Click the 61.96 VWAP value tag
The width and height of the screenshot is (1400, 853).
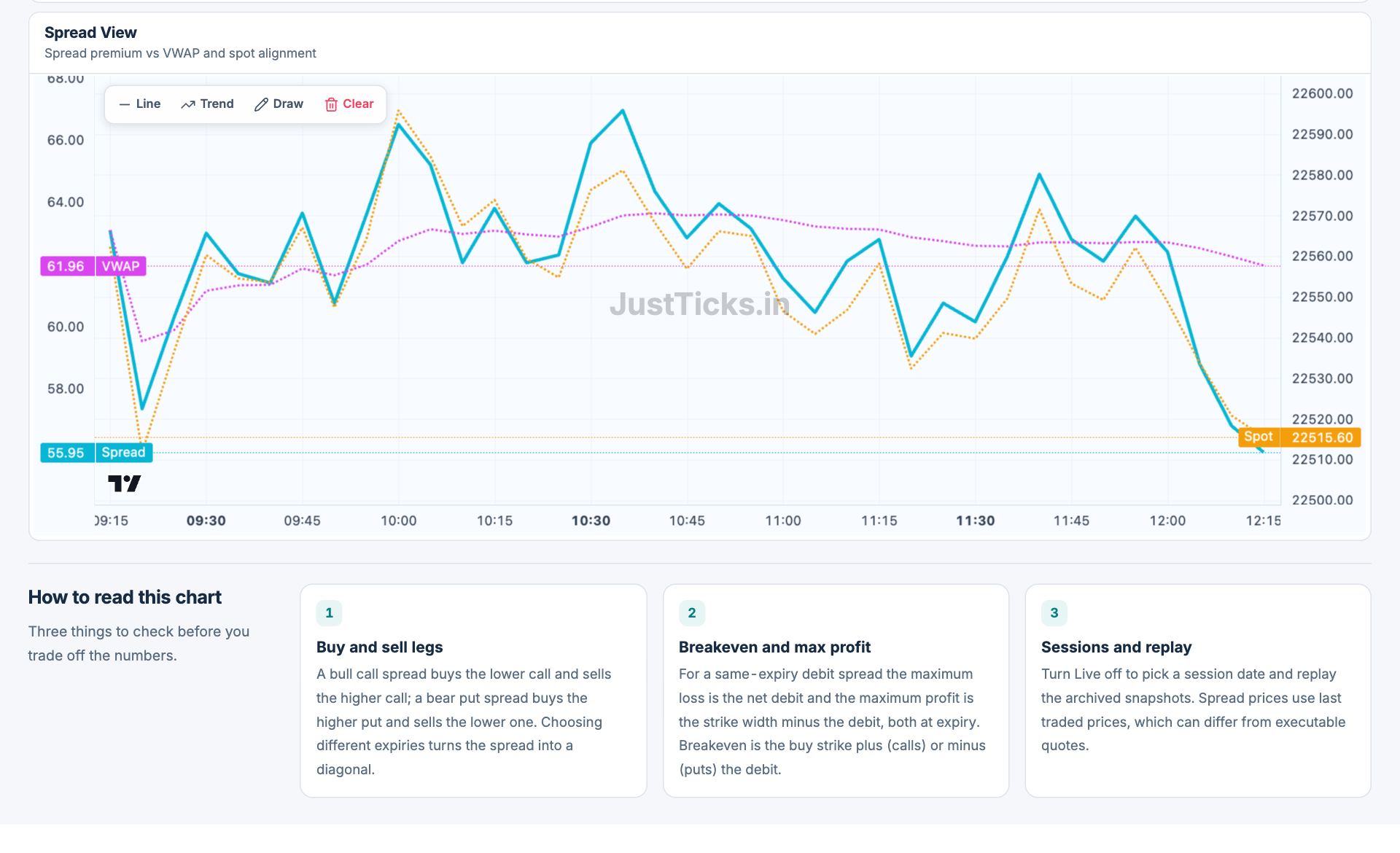pyautogui.click(x=66, y=266)
